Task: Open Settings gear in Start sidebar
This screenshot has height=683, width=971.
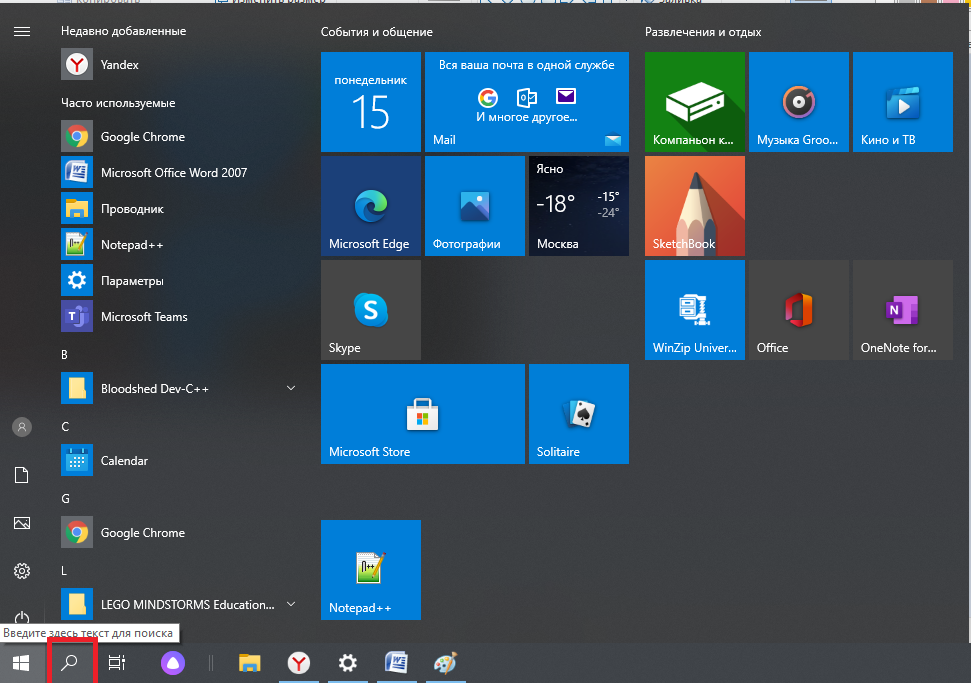Action: 22,570
